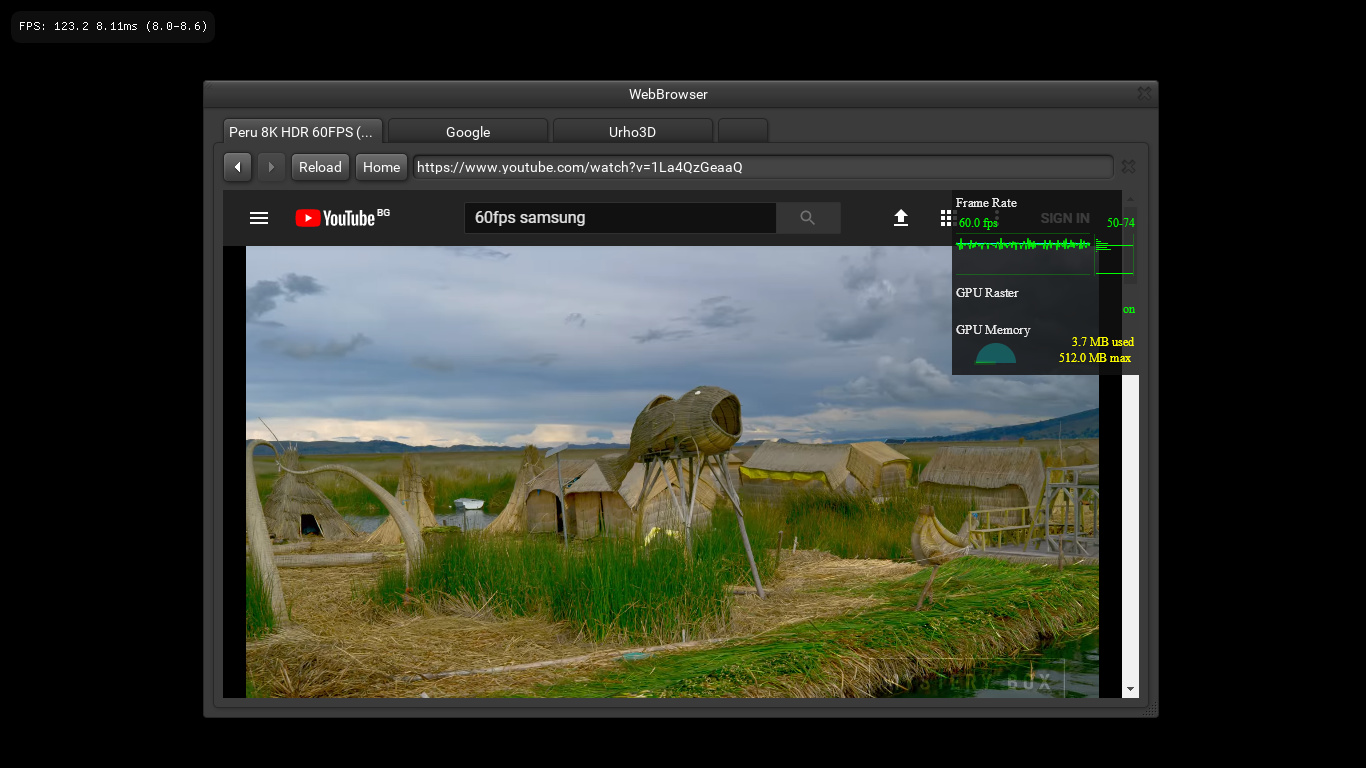Run the YouTube search magnifier button
The height and width of the screenshot is (768, 1366).
click(808, 218)
